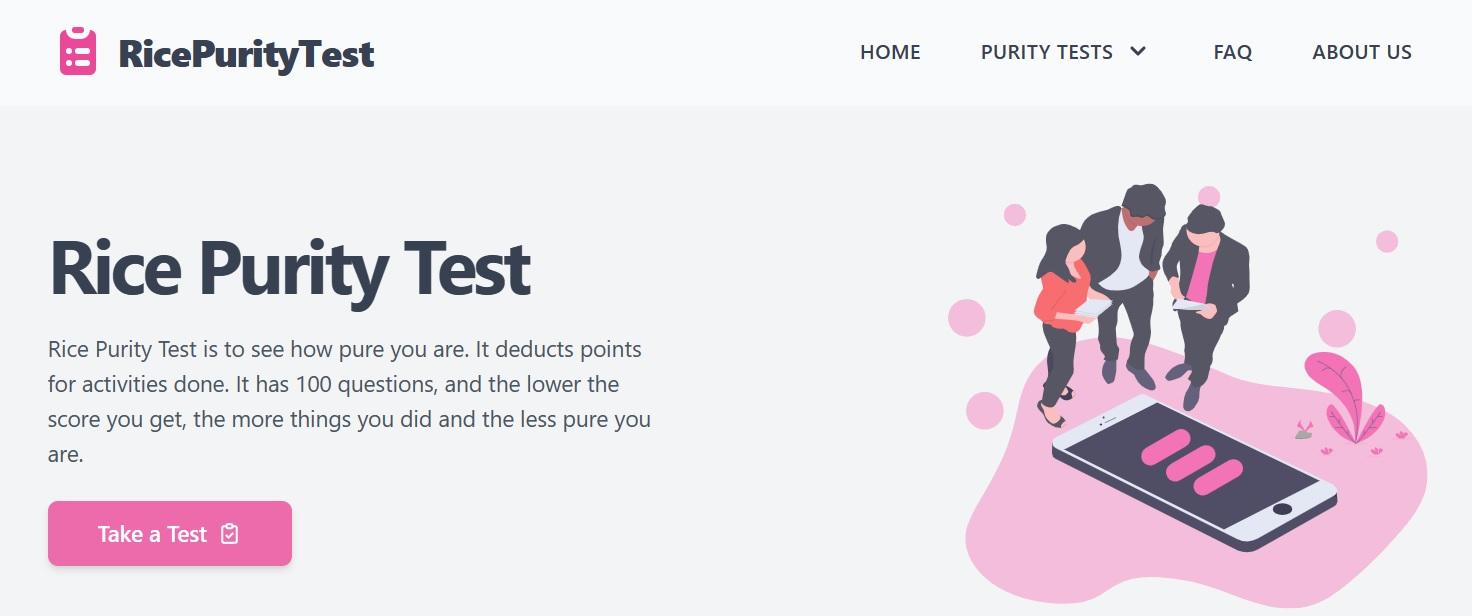This screenshot has height=616, width=1472.
Task: Click the pink clipboard logo icon
Action: pos(78,52)
